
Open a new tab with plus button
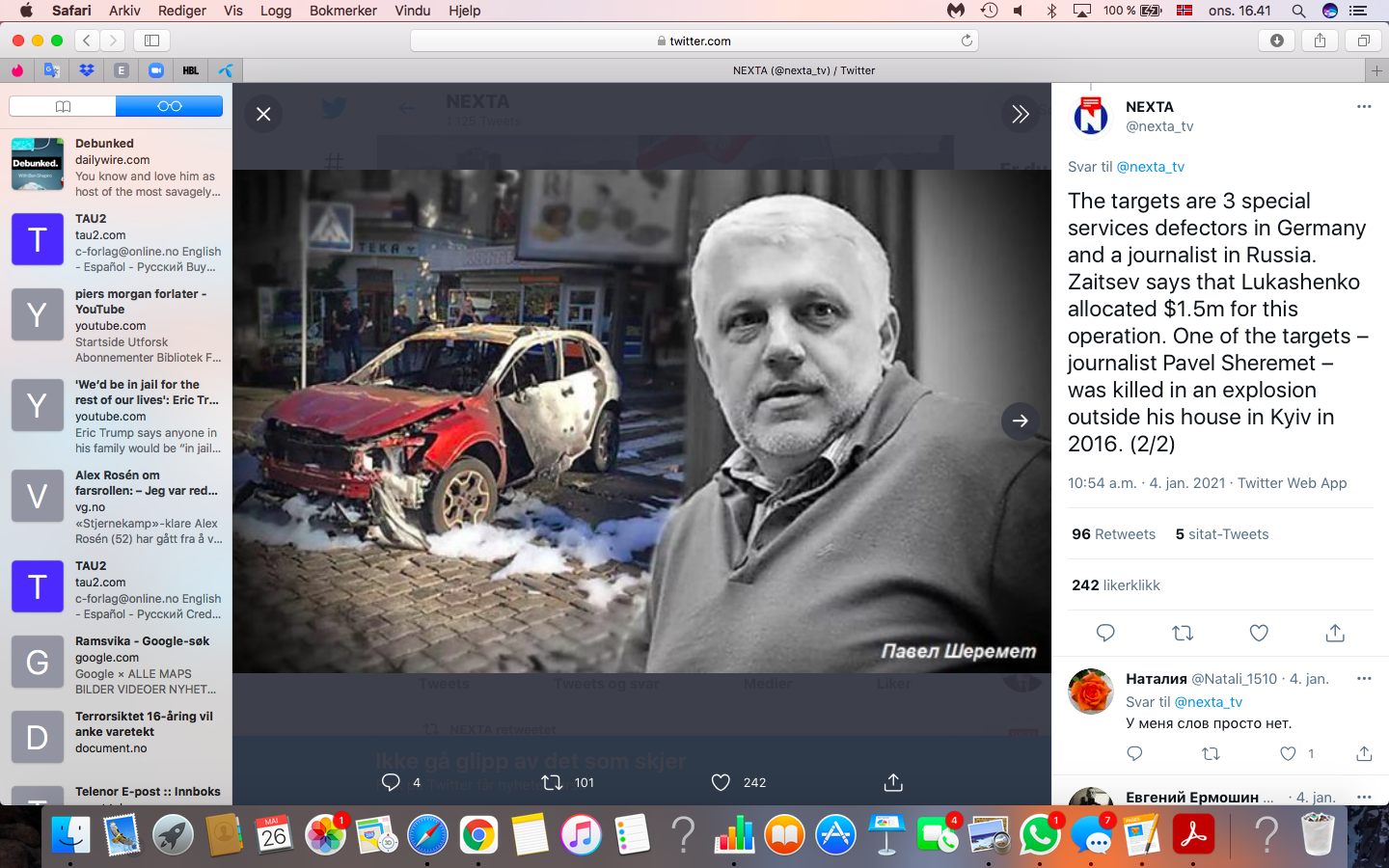coord(1377,70)
